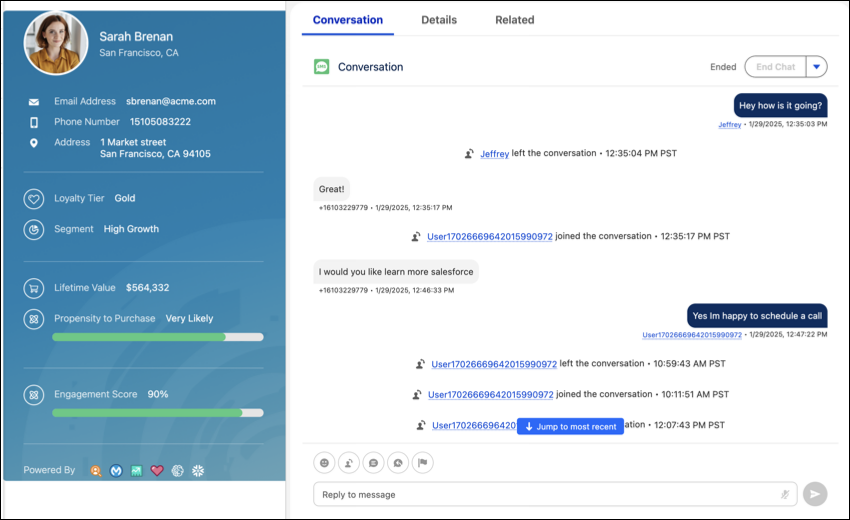Click the green SMS conversation icon
This screenshot has width=850, height=520.
(x=321, y=67)
